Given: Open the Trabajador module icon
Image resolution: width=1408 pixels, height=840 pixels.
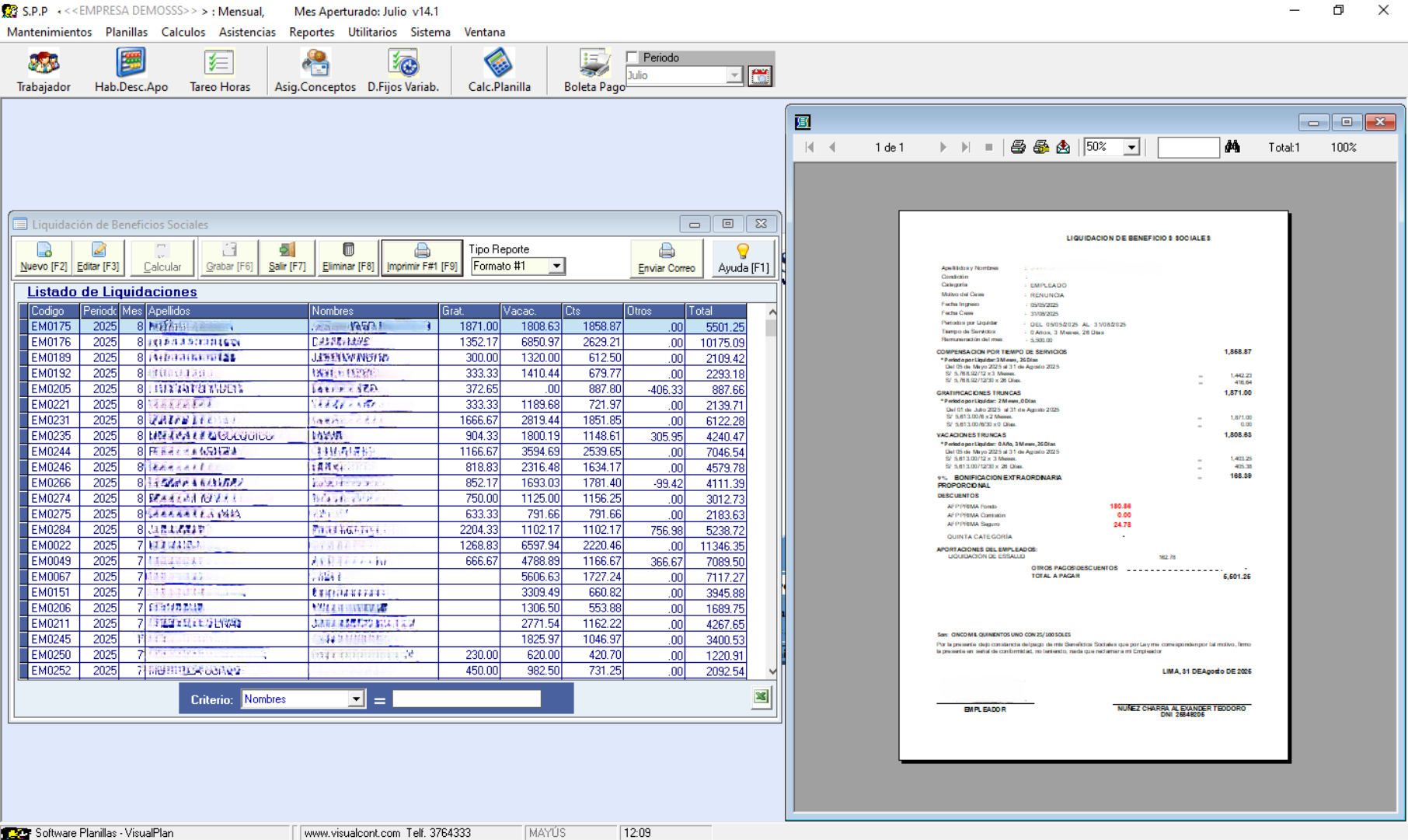Looking at the screenshot, I should pyautogui.click(x=44, y=70).
